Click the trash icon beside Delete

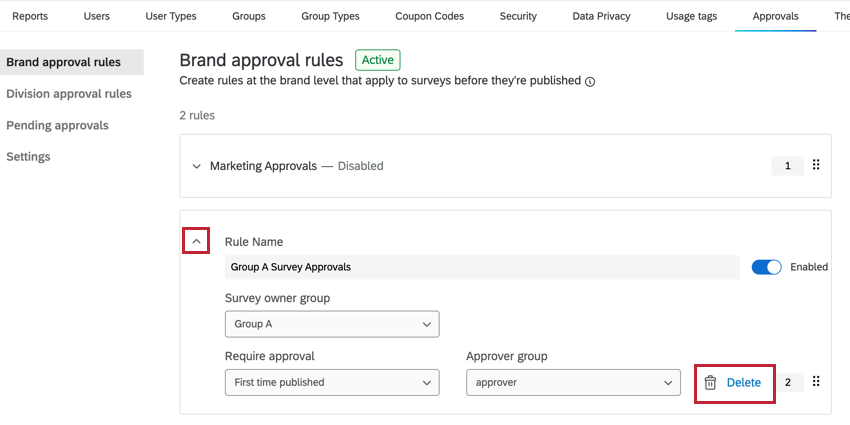[710, 382]
